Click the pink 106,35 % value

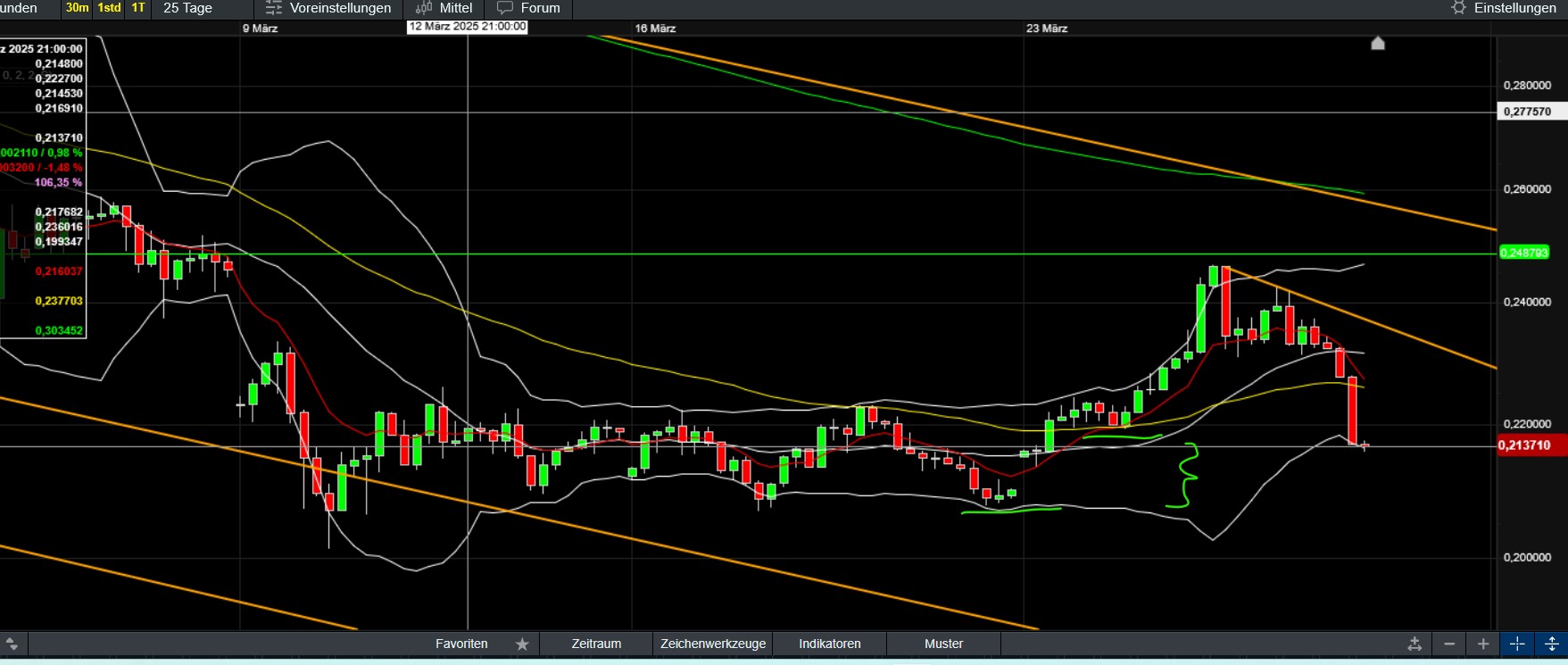click(59, 183)
